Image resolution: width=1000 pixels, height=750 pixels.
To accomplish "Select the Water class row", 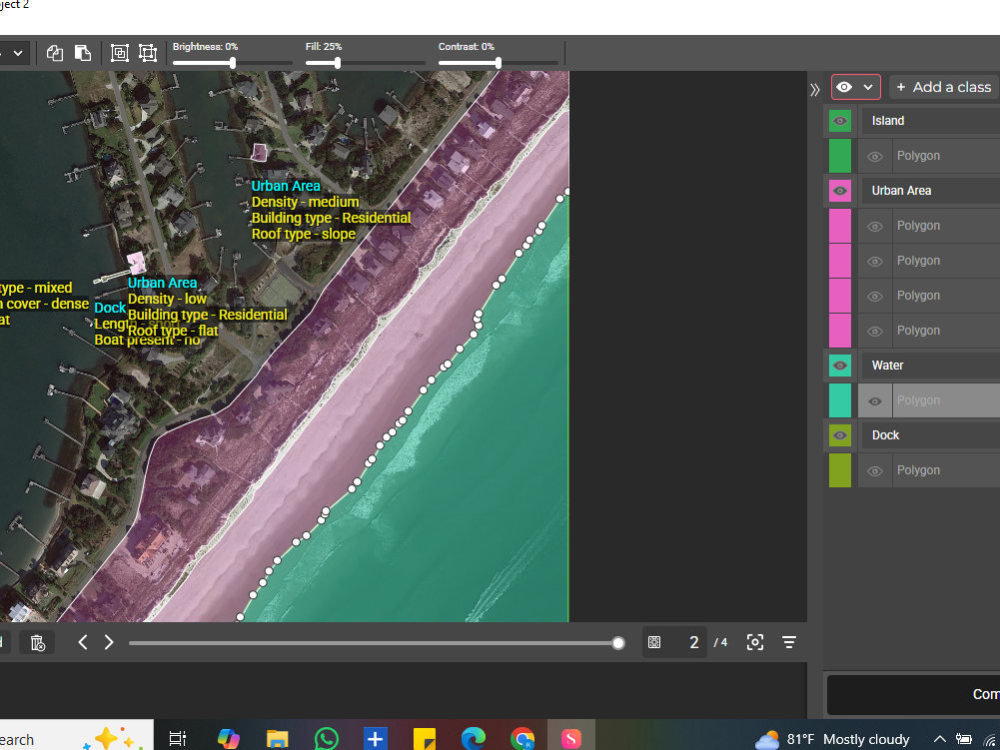I will (x=930, y=365).
